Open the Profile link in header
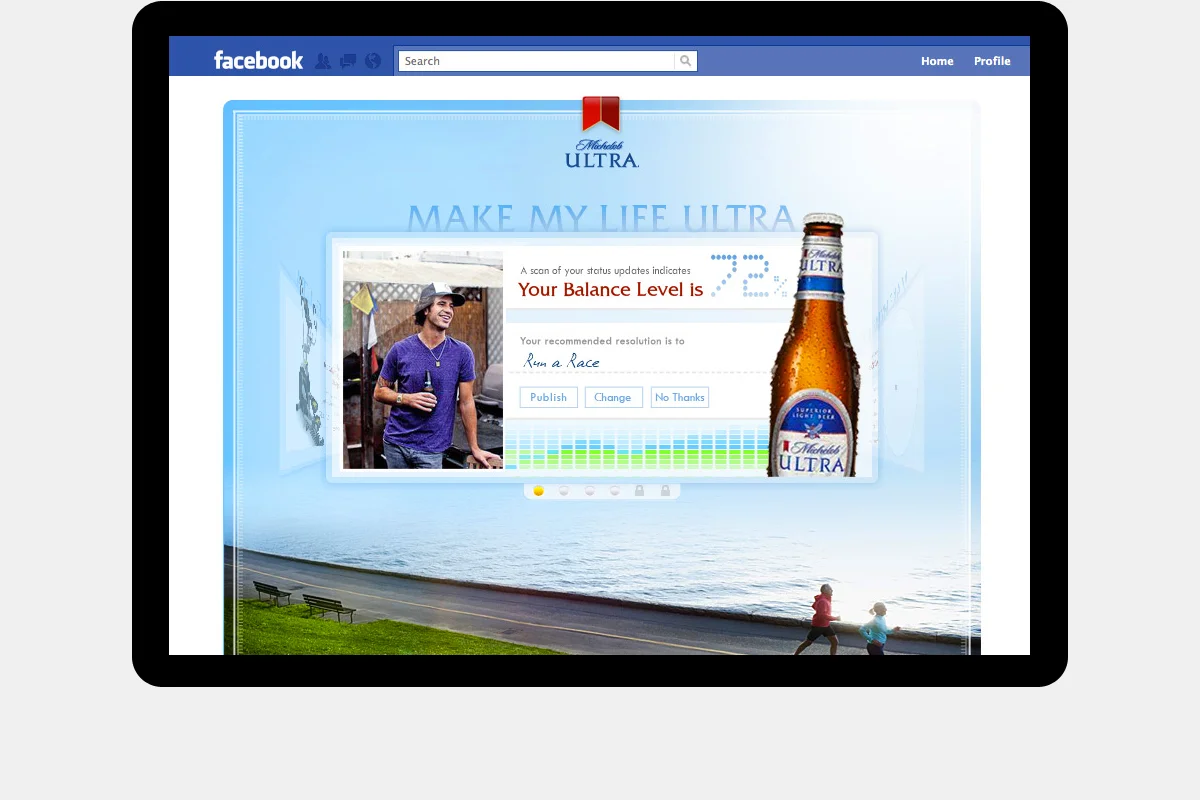The image size is (1200, 800). tap(992, 61)
